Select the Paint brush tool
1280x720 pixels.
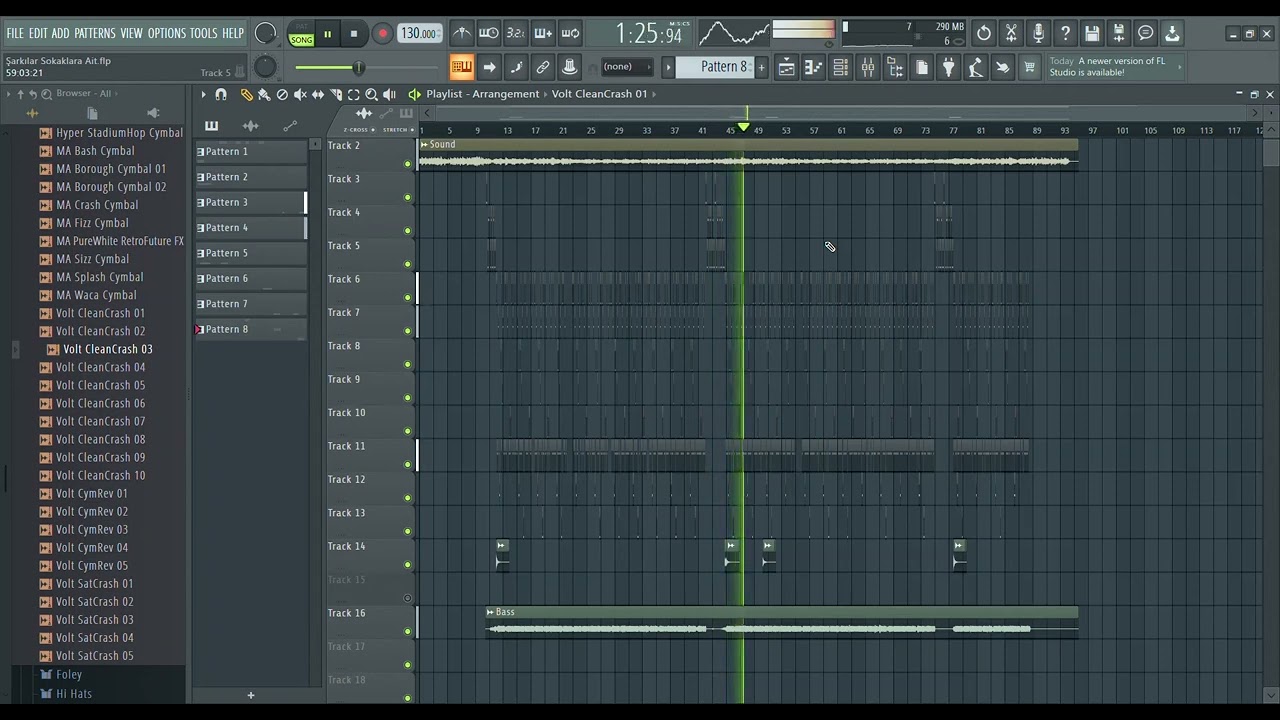[x=264, y=94]
